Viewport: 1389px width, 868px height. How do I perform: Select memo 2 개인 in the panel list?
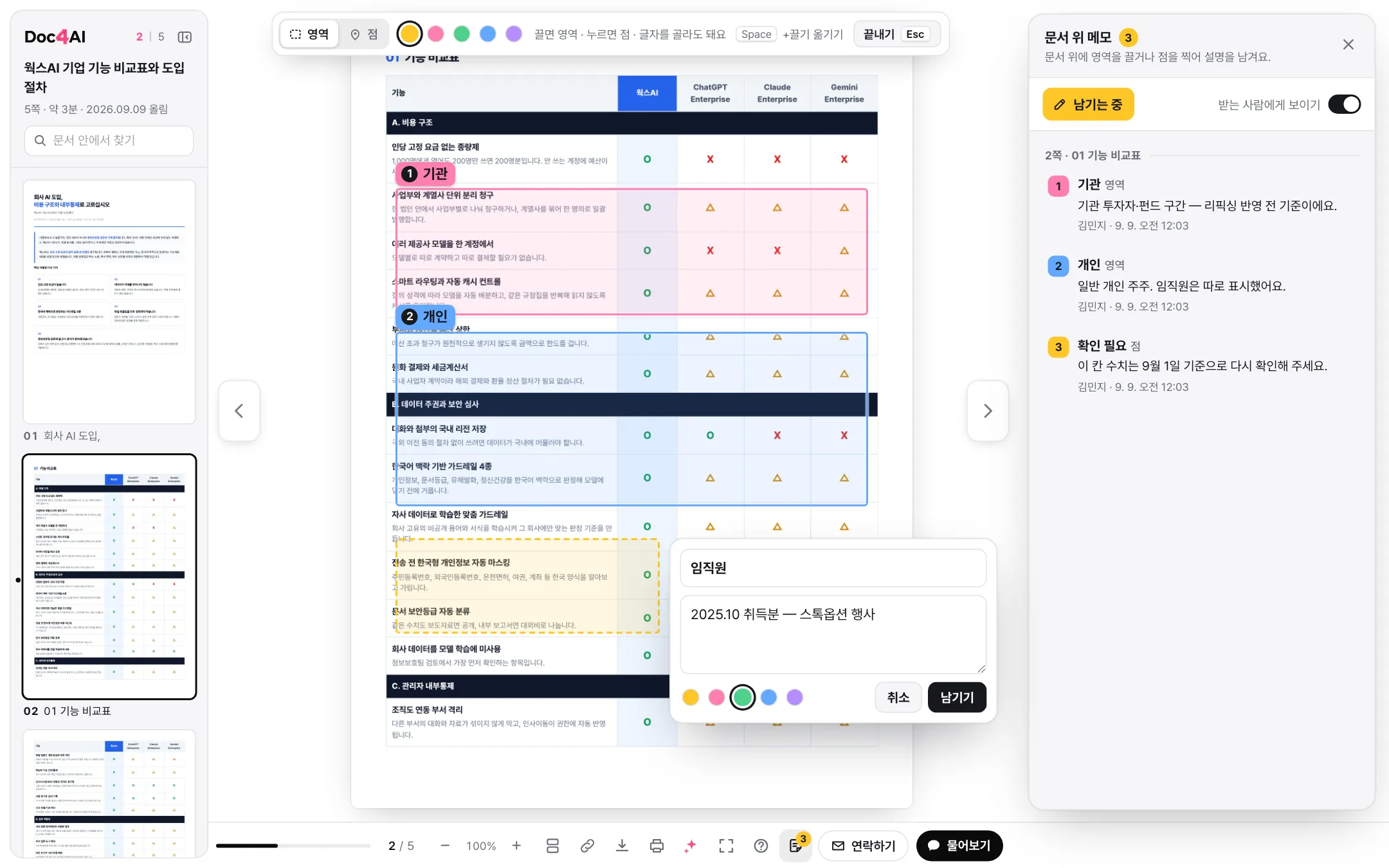1202,285
